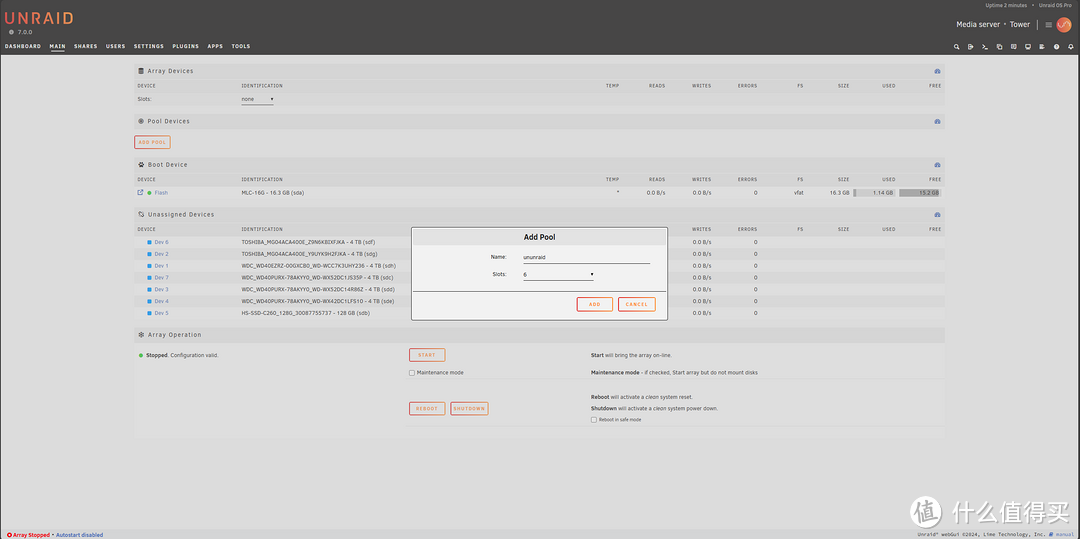Click the UNRAID logo
The height and width of the screenshot is (539, 1080).
(39, 19)
